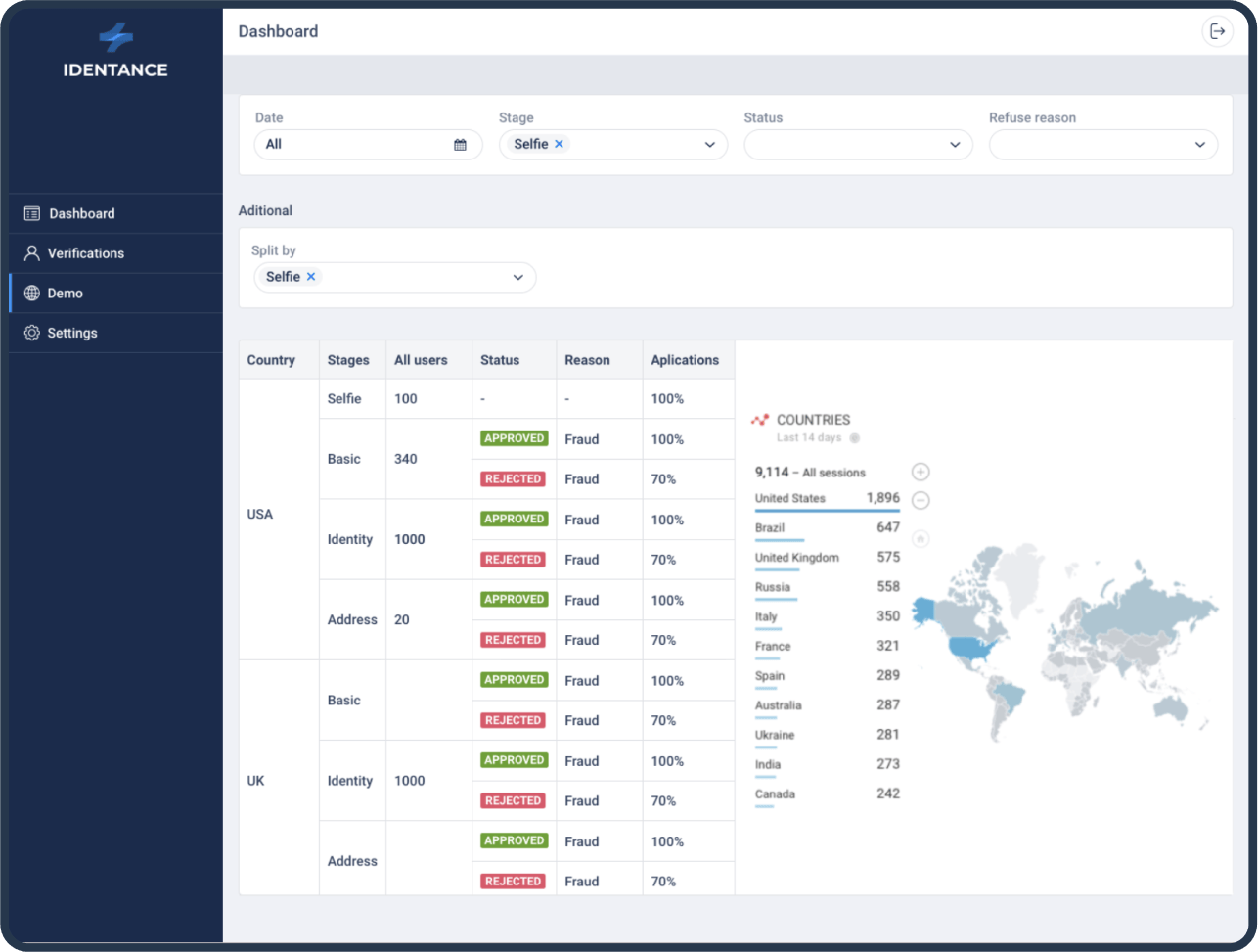The width and height of the screenshot is (1258, 952).
Task: Remove the Selfie tag in Stage filter
Action: click(x=560, y=144)
